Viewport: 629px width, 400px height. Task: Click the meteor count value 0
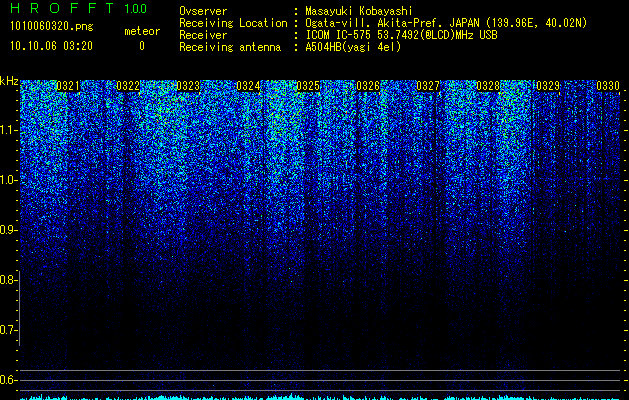142,46
